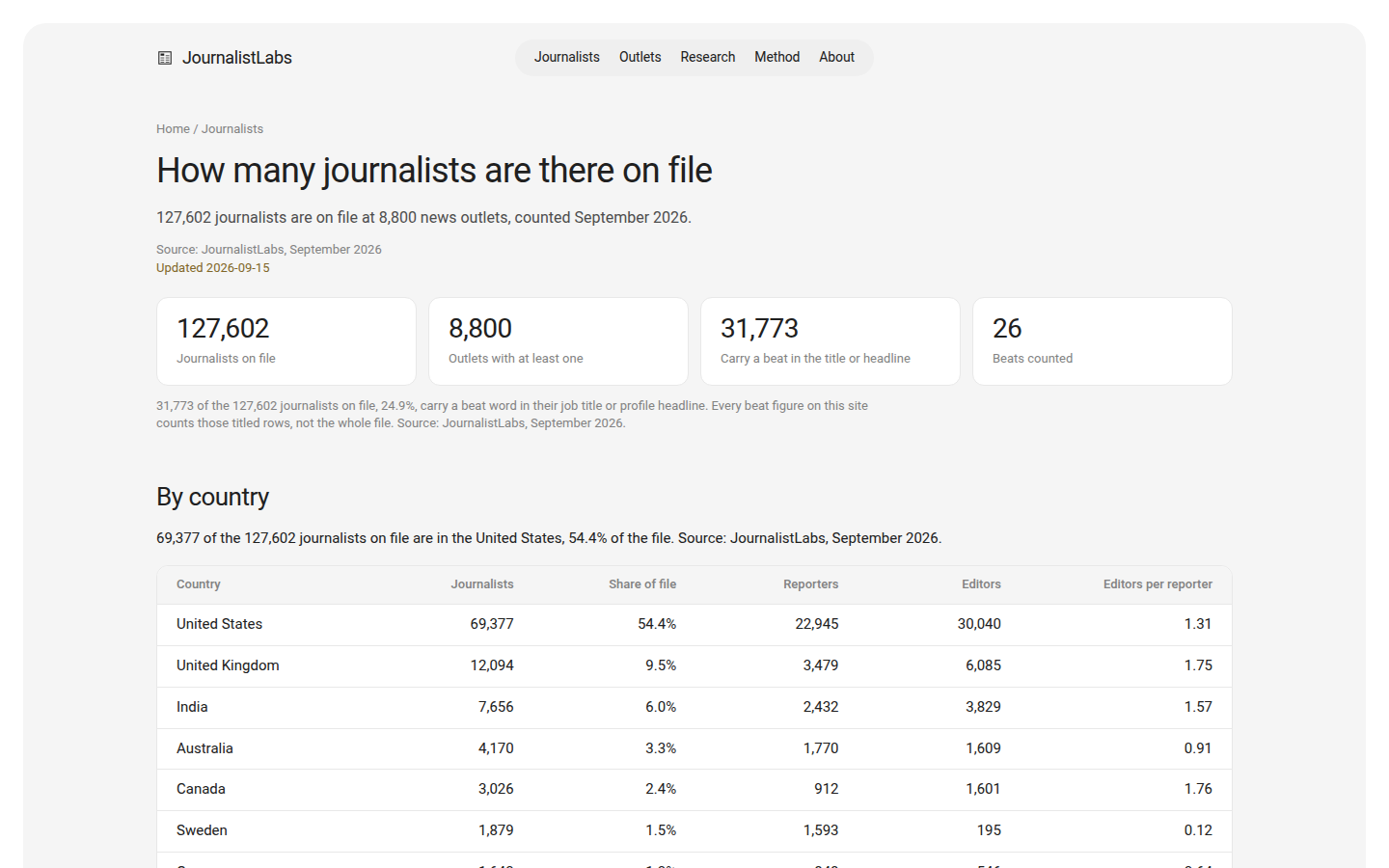Click the Country column header
This screenshot has height=868, width=1389.
[199, 584]
